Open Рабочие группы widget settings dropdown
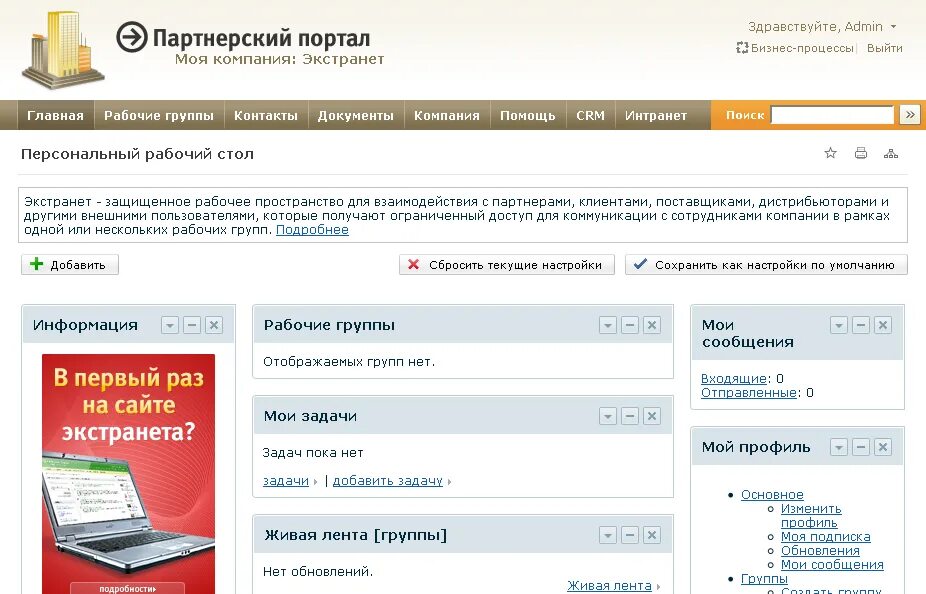 pyautogui.click(x=608, y=325)
